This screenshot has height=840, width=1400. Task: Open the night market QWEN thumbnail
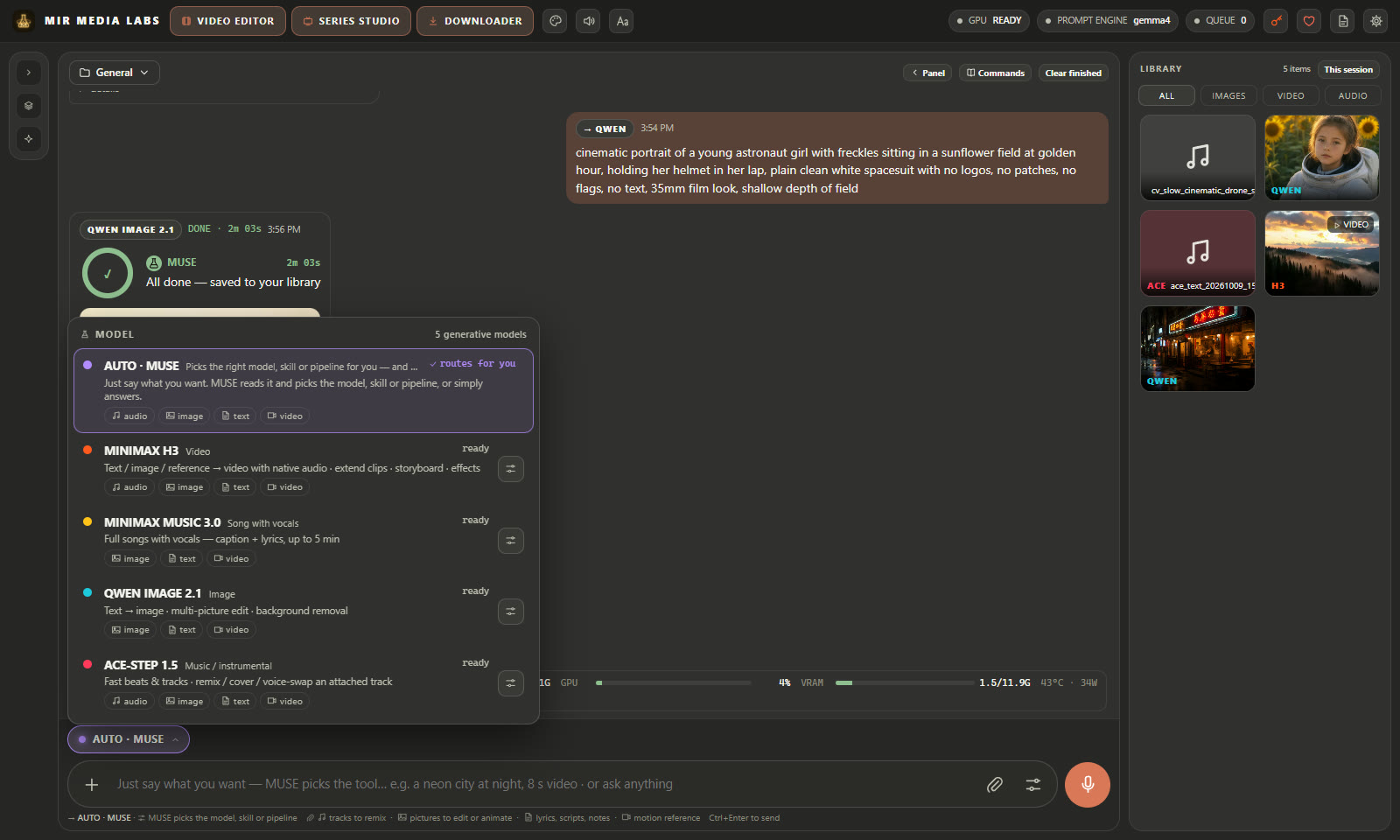[x=1198, y=348]
